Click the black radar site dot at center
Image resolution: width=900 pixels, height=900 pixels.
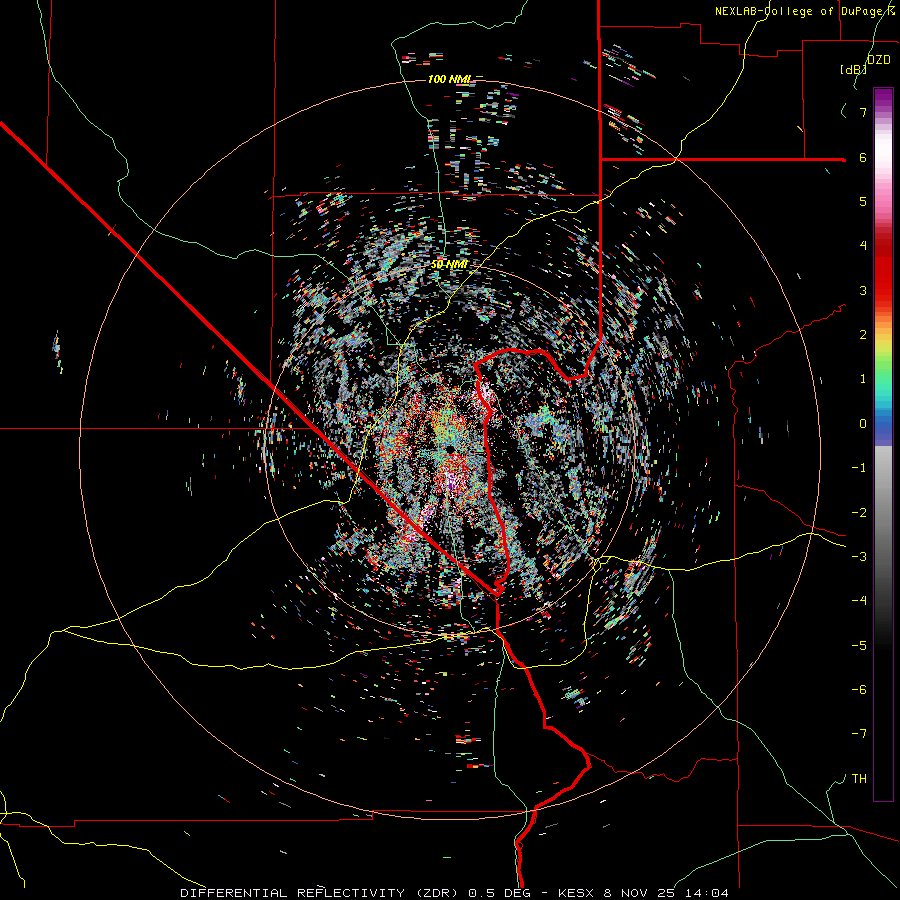451,448
